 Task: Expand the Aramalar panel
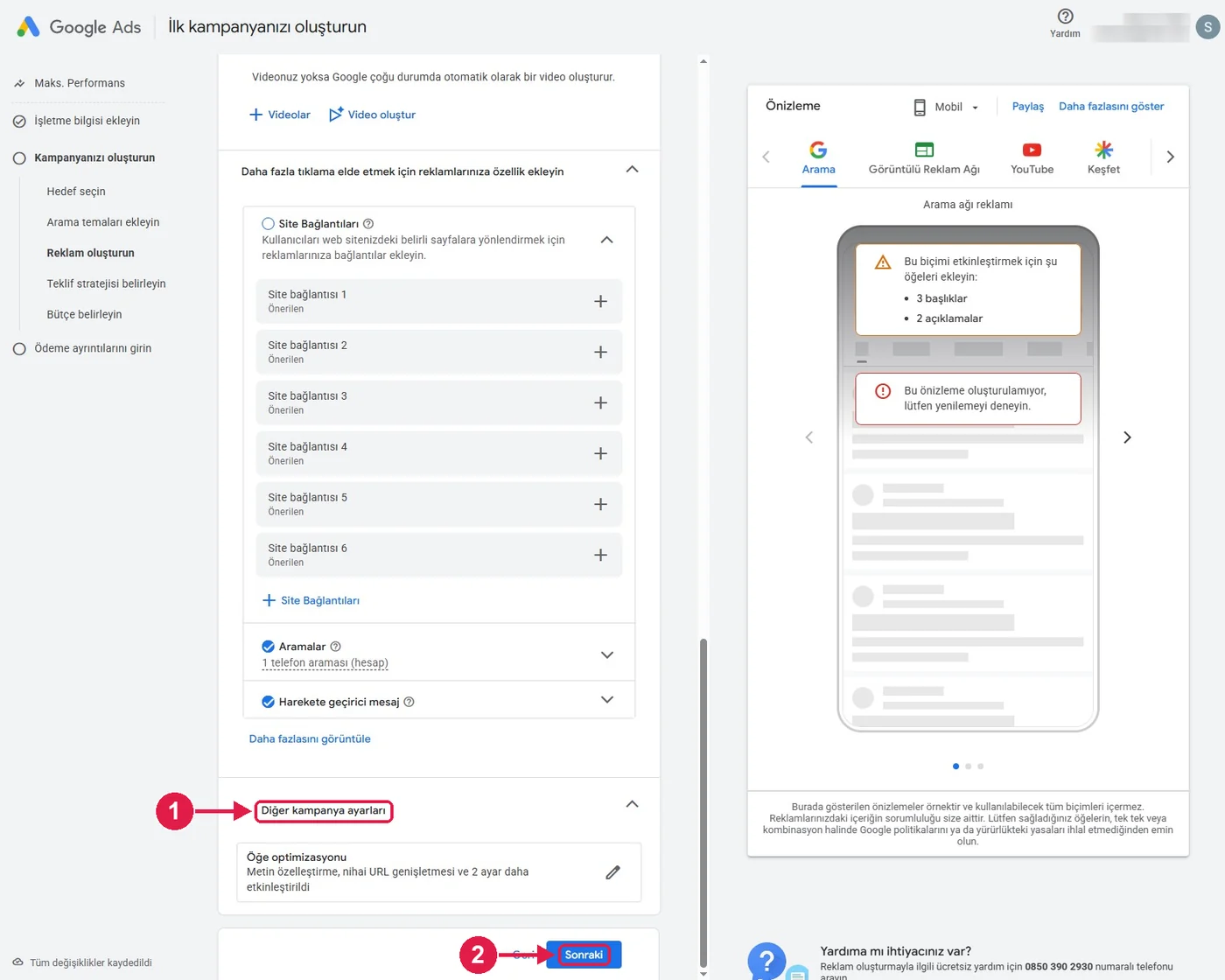(606, 655)
